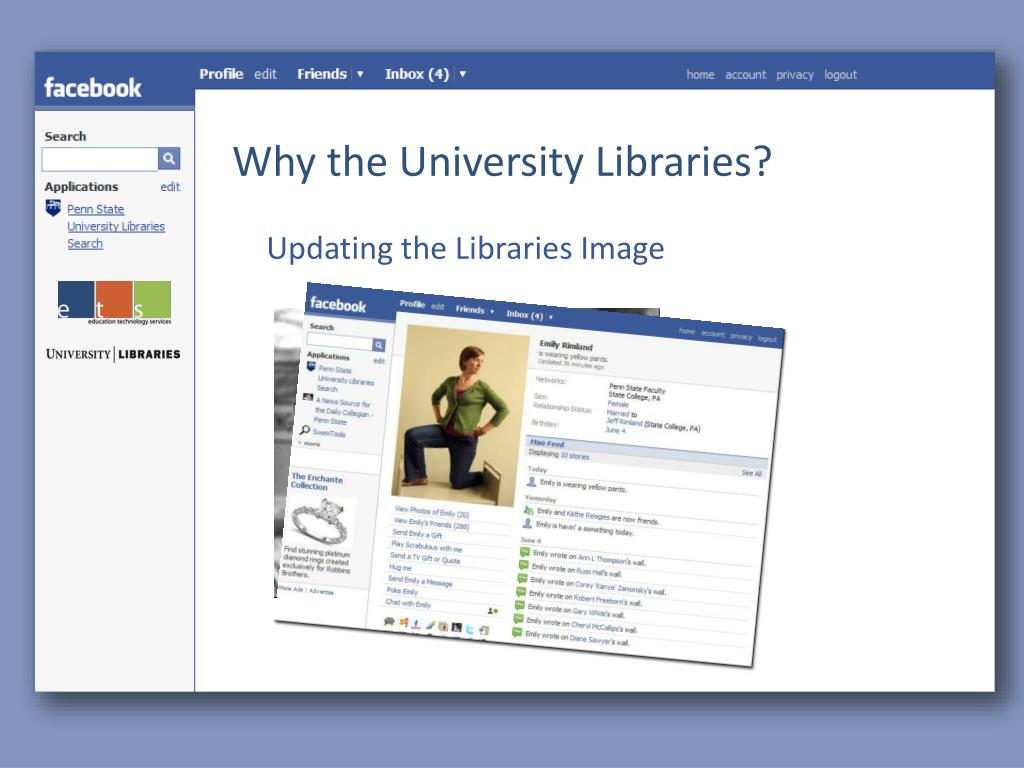This screenshot has height=768, width=1024.
Task: Open SwemTools in the tilted screenshot's applications list
Action: point(329,432)
